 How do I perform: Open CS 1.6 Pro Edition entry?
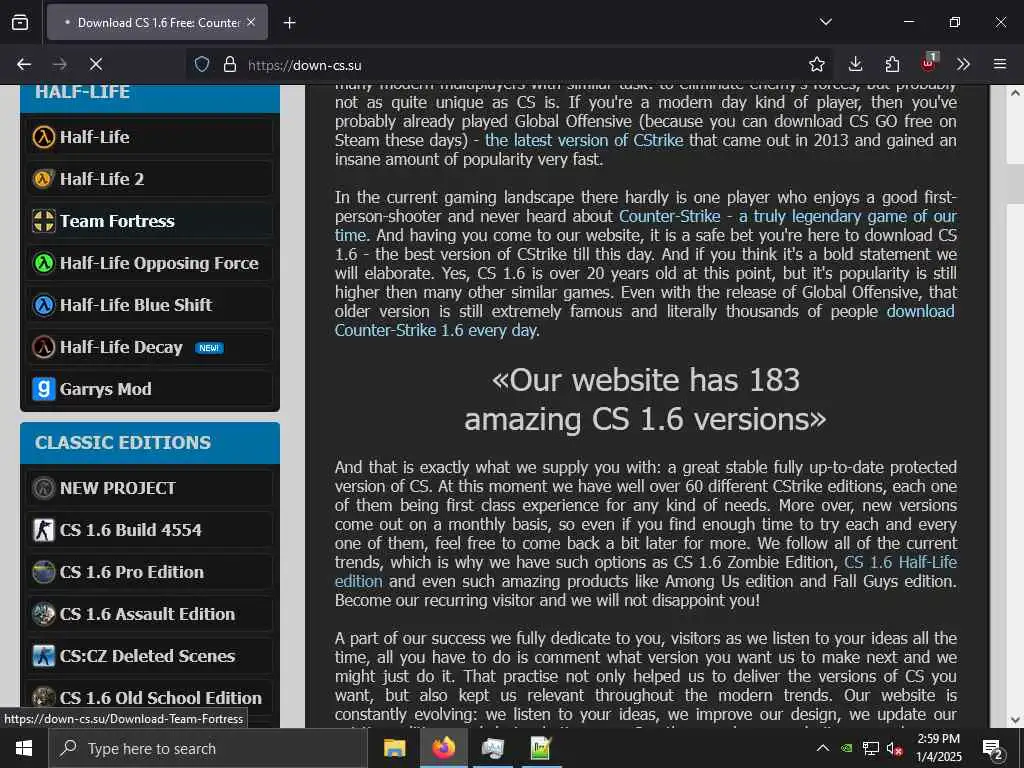point(150,572)
